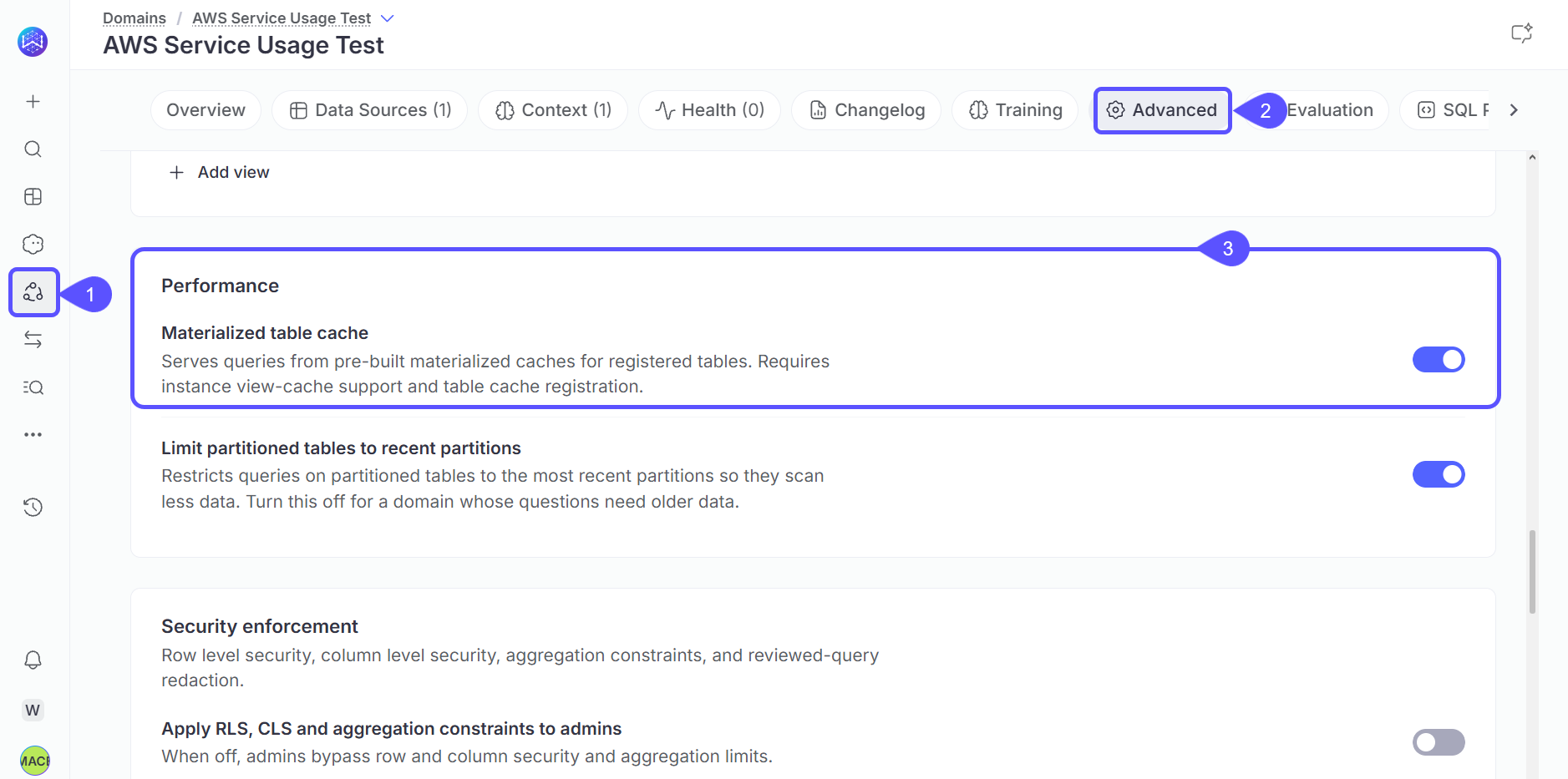1568x779 pixels.
Task: Open the Health (0) tab
Action: pos(709,110)
